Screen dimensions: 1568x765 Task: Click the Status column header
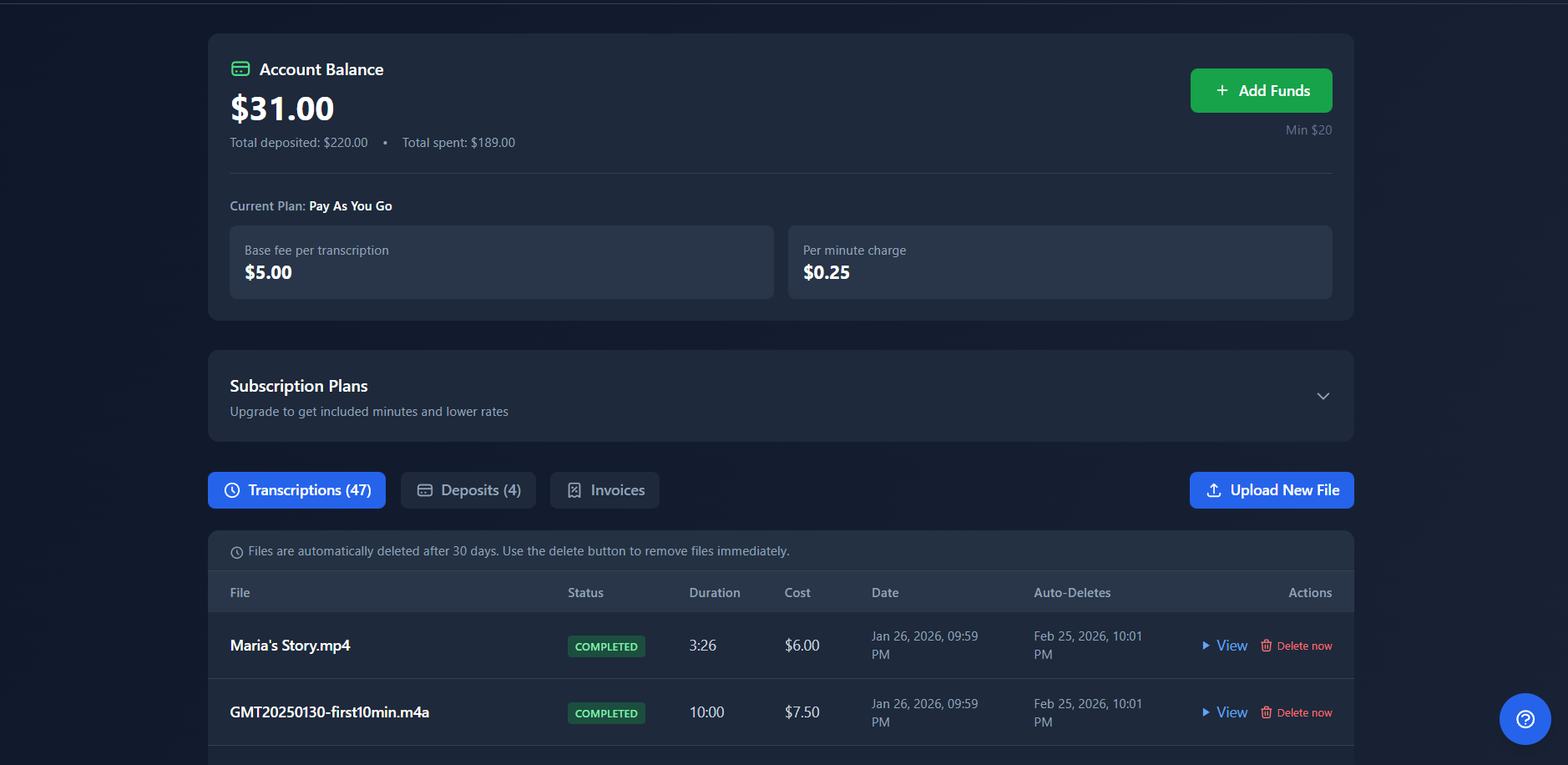pos(585,593)
